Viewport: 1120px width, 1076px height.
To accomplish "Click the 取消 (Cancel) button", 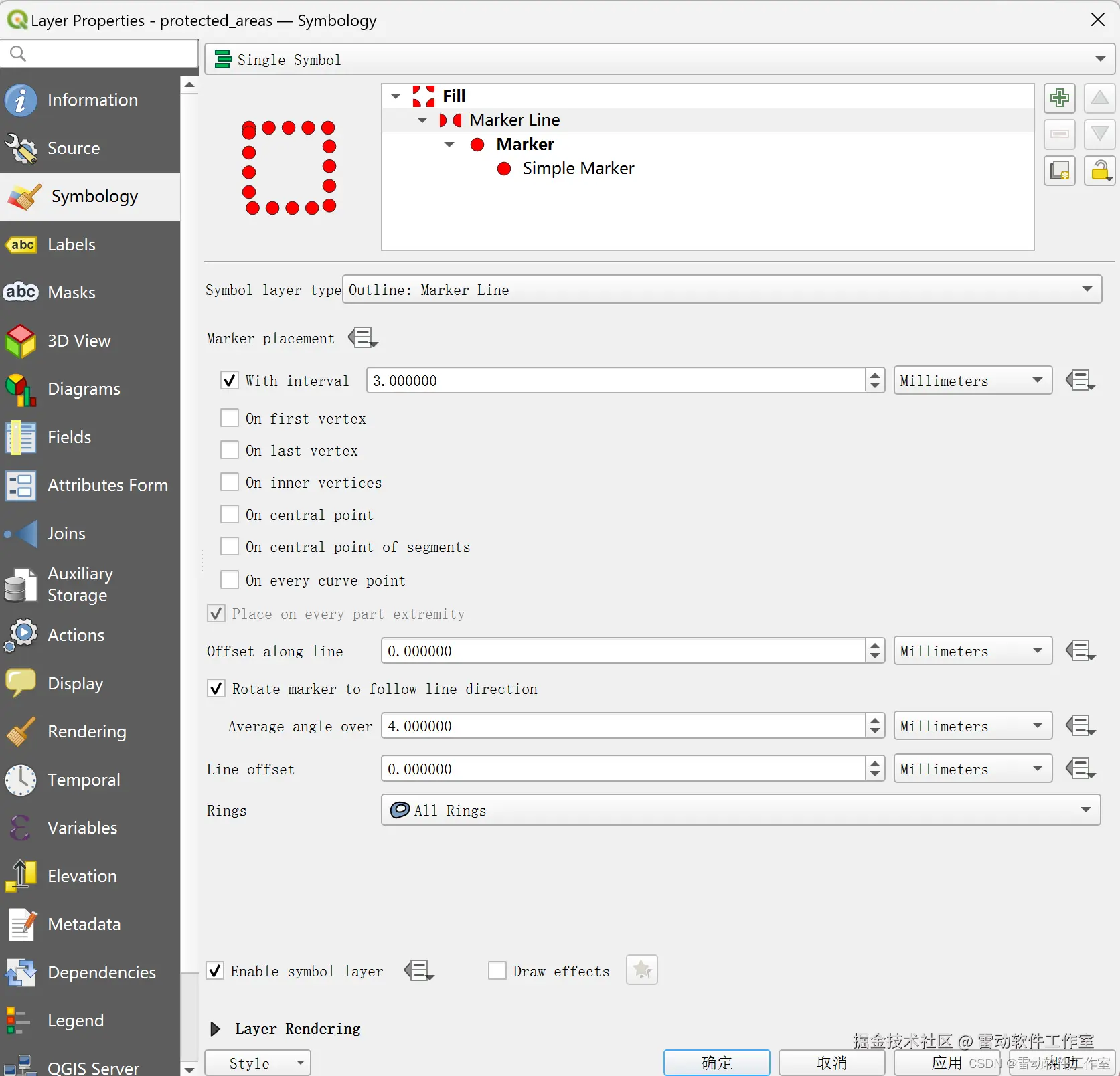I will 831,1063.
